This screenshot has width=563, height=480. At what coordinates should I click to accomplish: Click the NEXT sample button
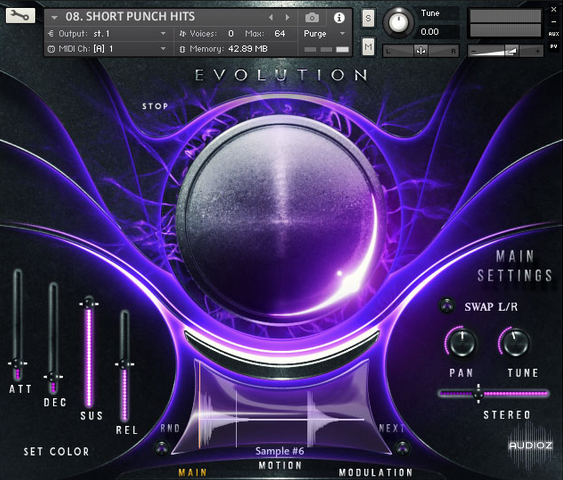click(402, 447)
